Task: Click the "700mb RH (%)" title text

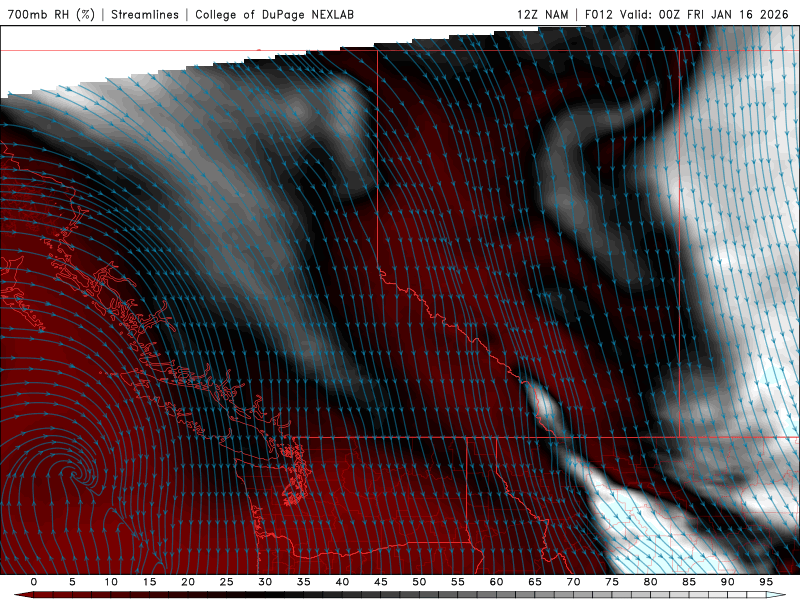Action: click(51, 14)
